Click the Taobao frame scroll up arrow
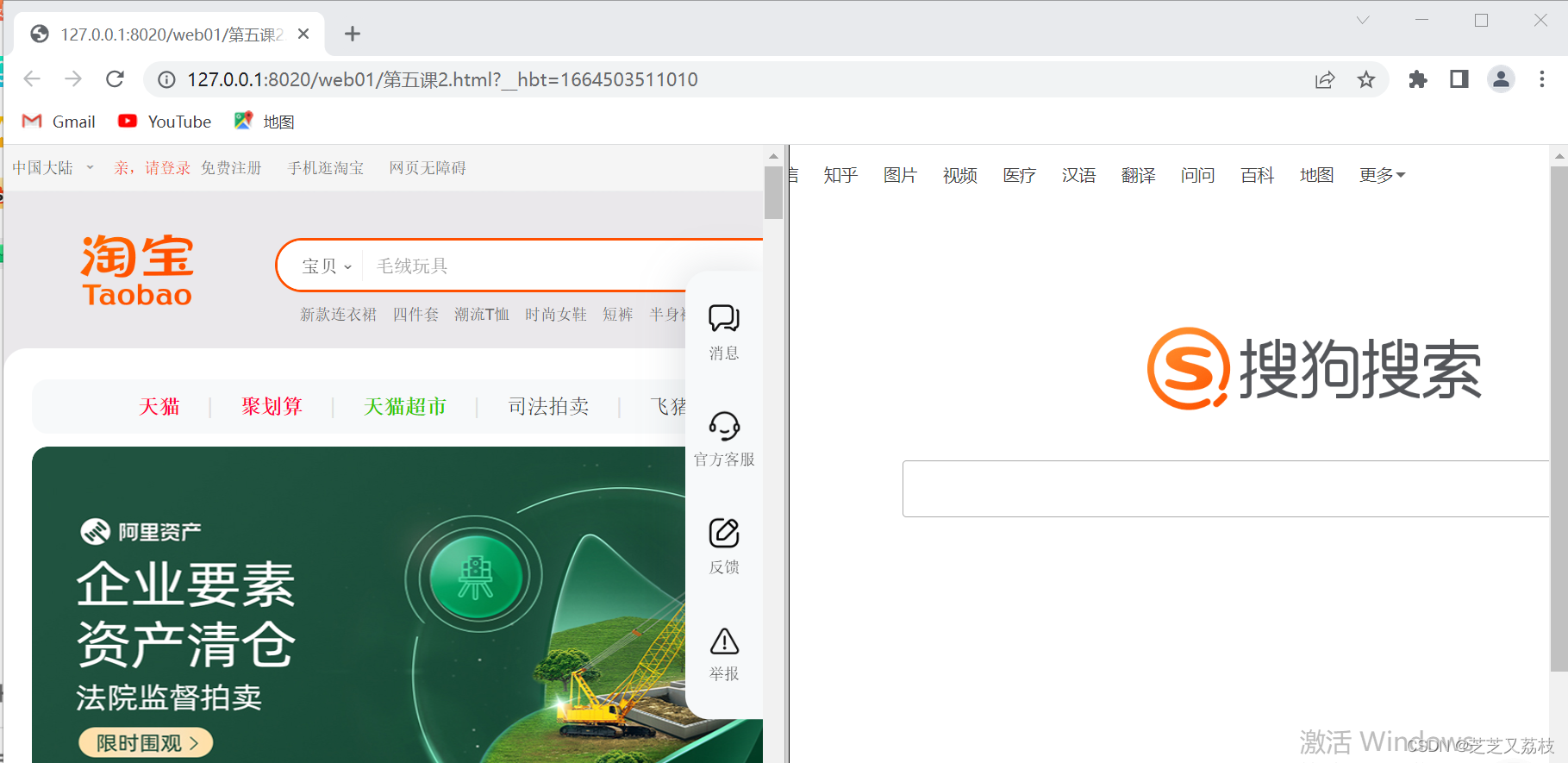 [x=773, y=156]
